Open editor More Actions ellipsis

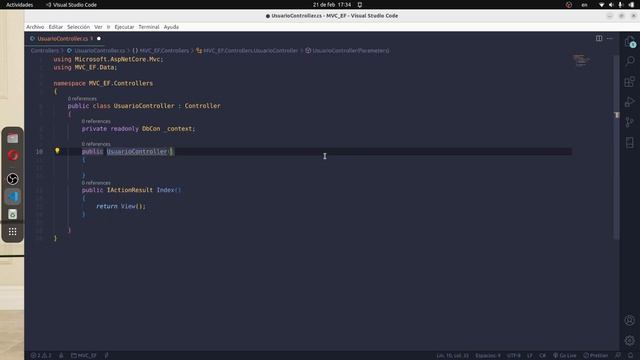point(610,38)
